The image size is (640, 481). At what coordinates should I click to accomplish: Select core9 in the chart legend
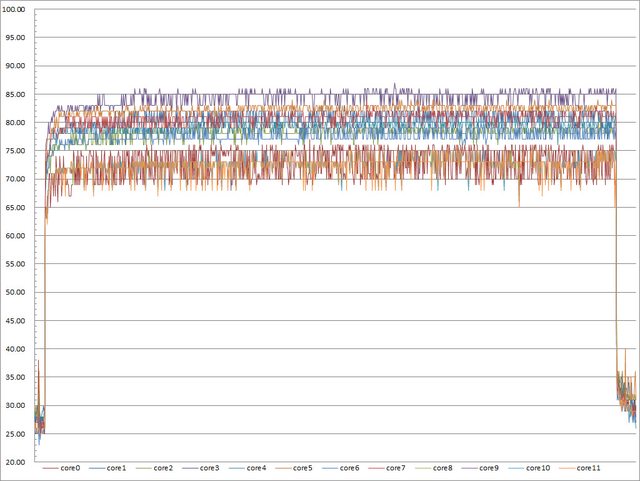coord(490,468)
